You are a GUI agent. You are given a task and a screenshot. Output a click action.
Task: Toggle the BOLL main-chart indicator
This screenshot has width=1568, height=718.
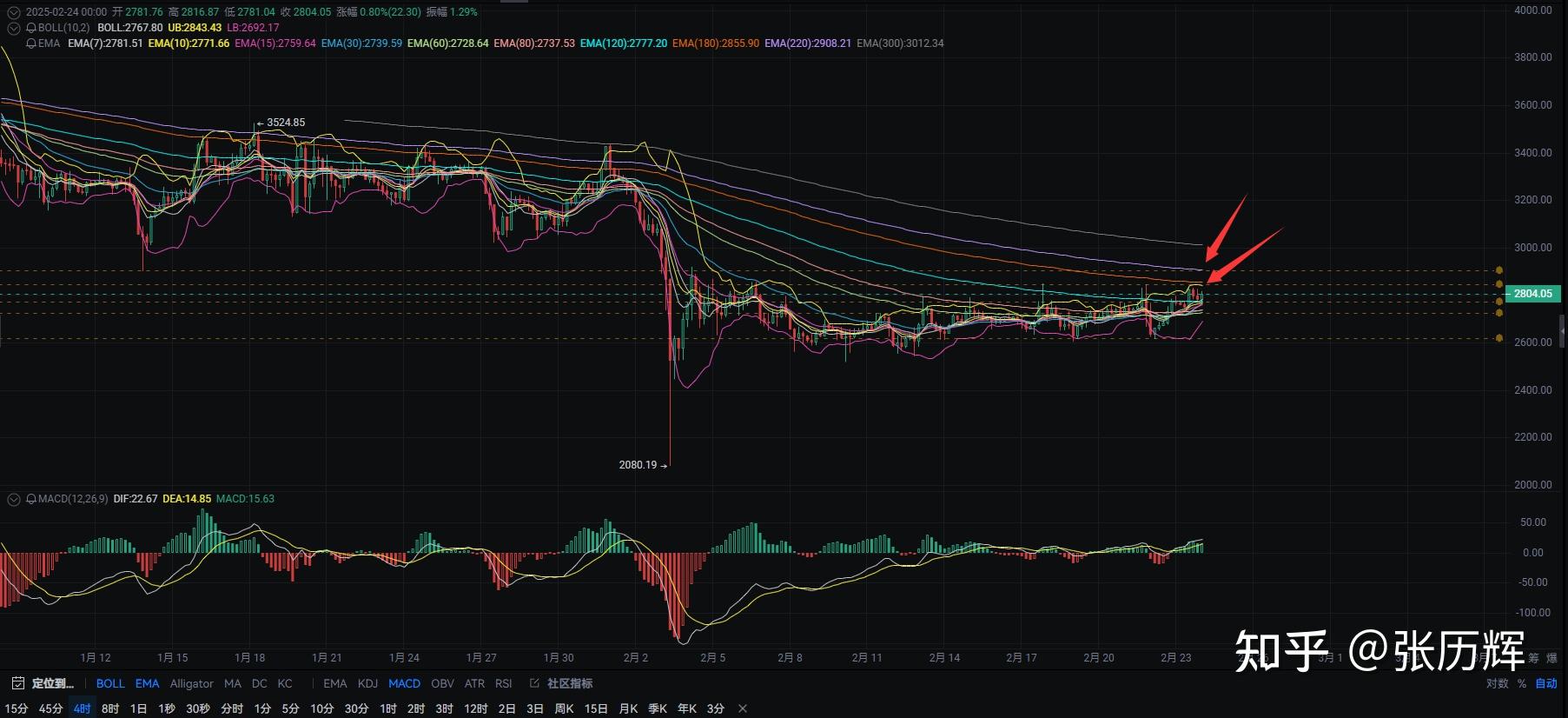click(110, 683)
